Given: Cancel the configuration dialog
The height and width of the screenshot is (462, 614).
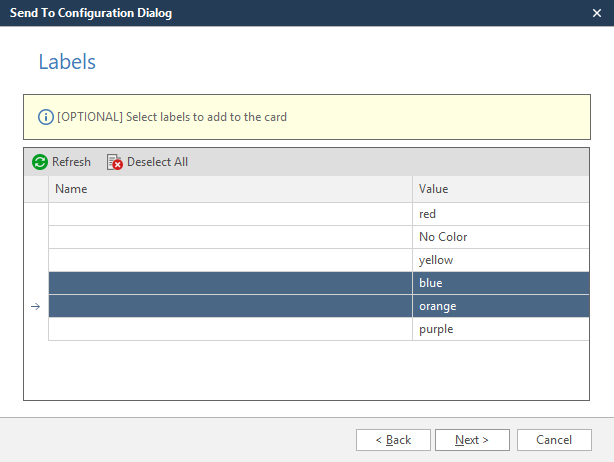Looking at the screenshot, I should [x=553, y=440].
